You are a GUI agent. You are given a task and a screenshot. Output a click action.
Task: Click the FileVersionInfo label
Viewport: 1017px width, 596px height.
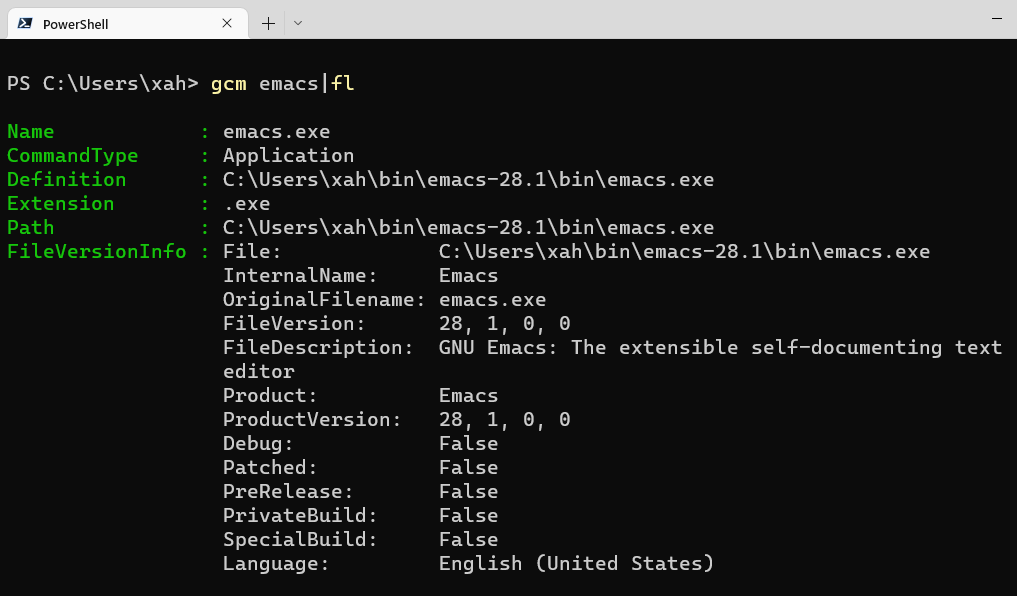pyautogui.click(x=97, y=251)
